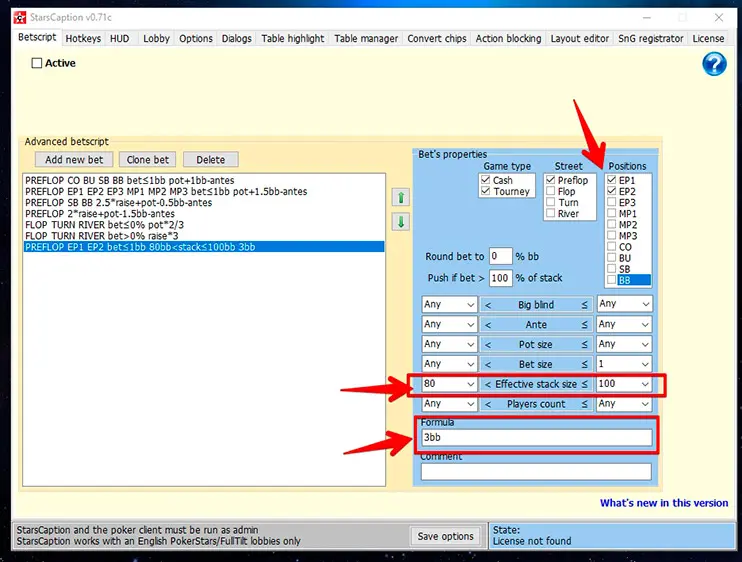Screen dimensions: 742x562
Task: Click the blue help question mark icon
Action: pyautogui.click(x=714, y=64)
